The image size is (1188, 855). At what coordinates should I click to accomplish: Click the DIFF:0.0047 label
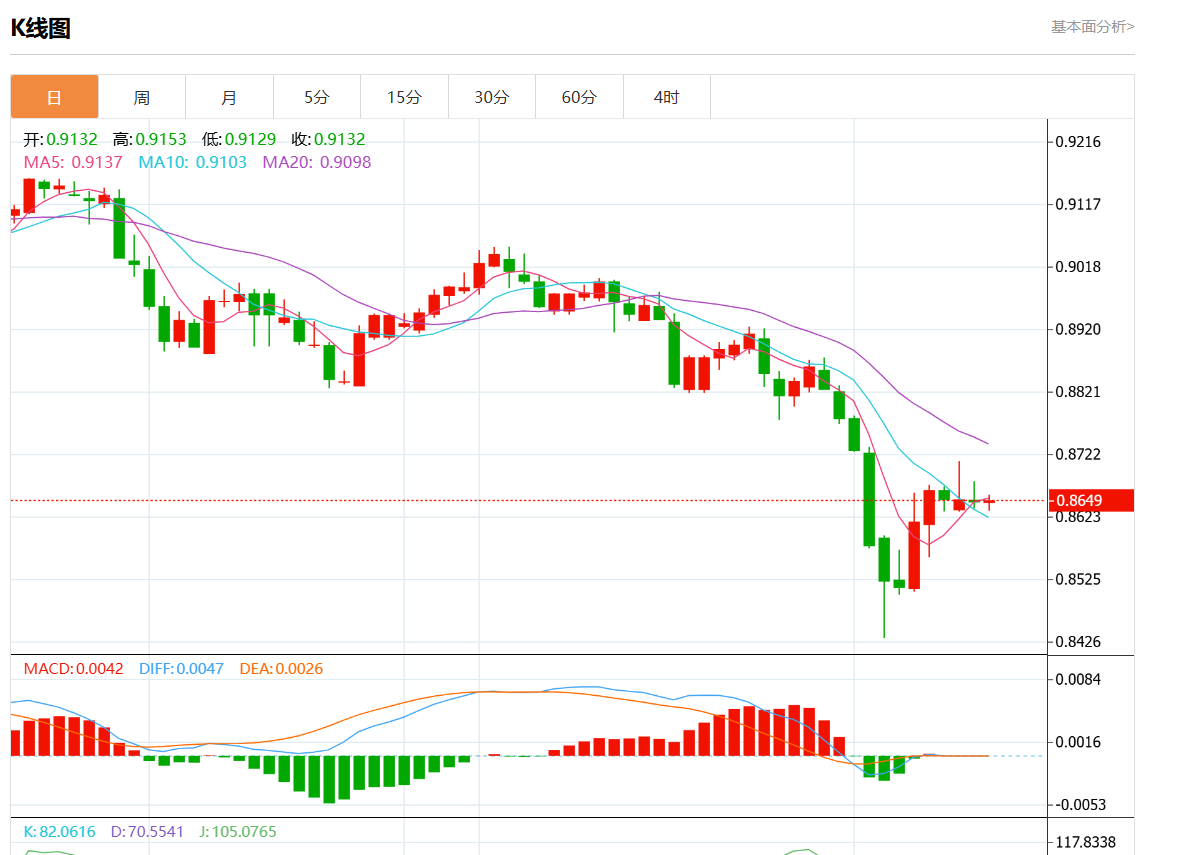pyautogui.click(x=181, y=669)
